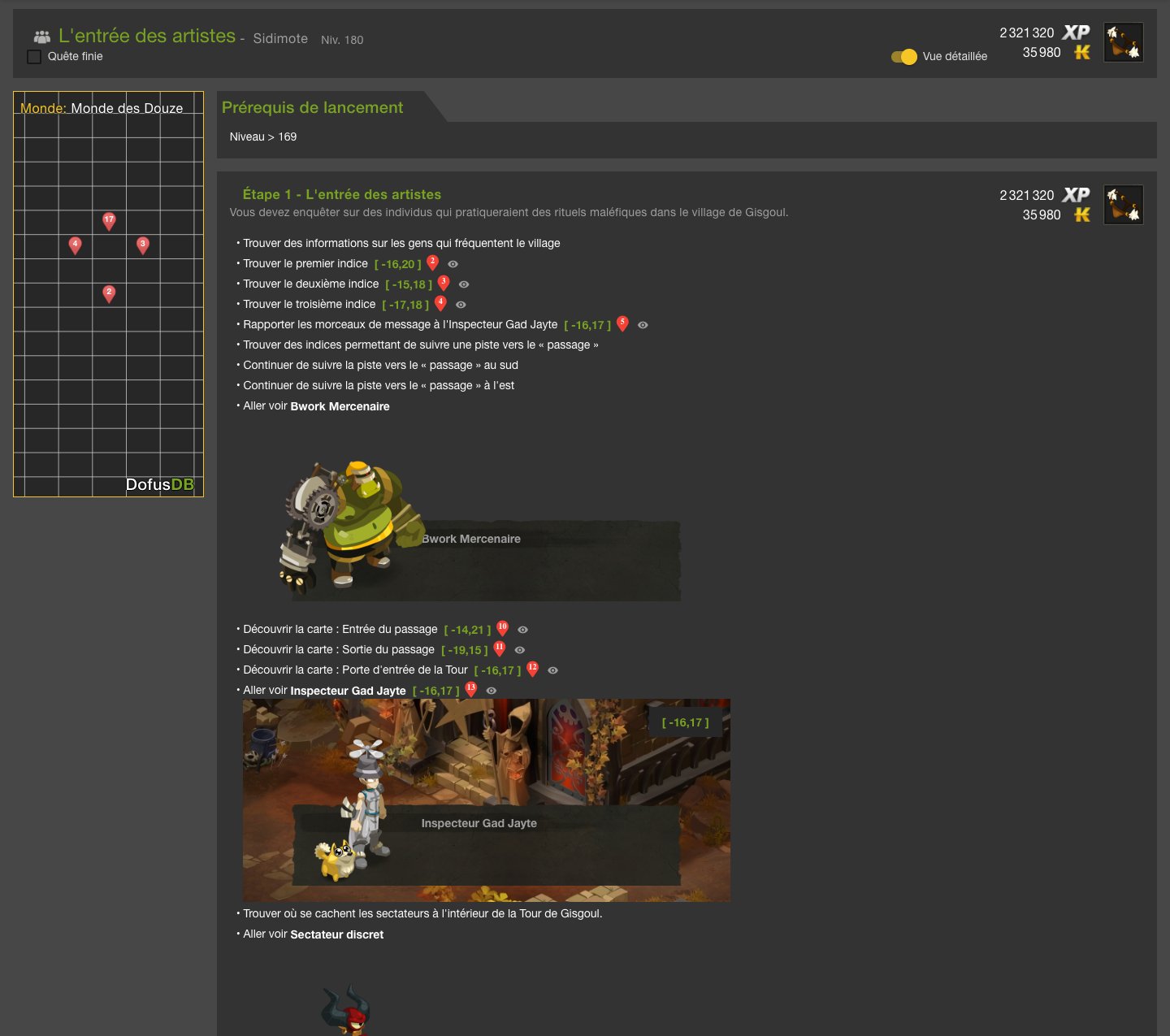Click the Niv. 180 level label
The height and width of the screenshot is (1036, 1170).
pos(342,40)
